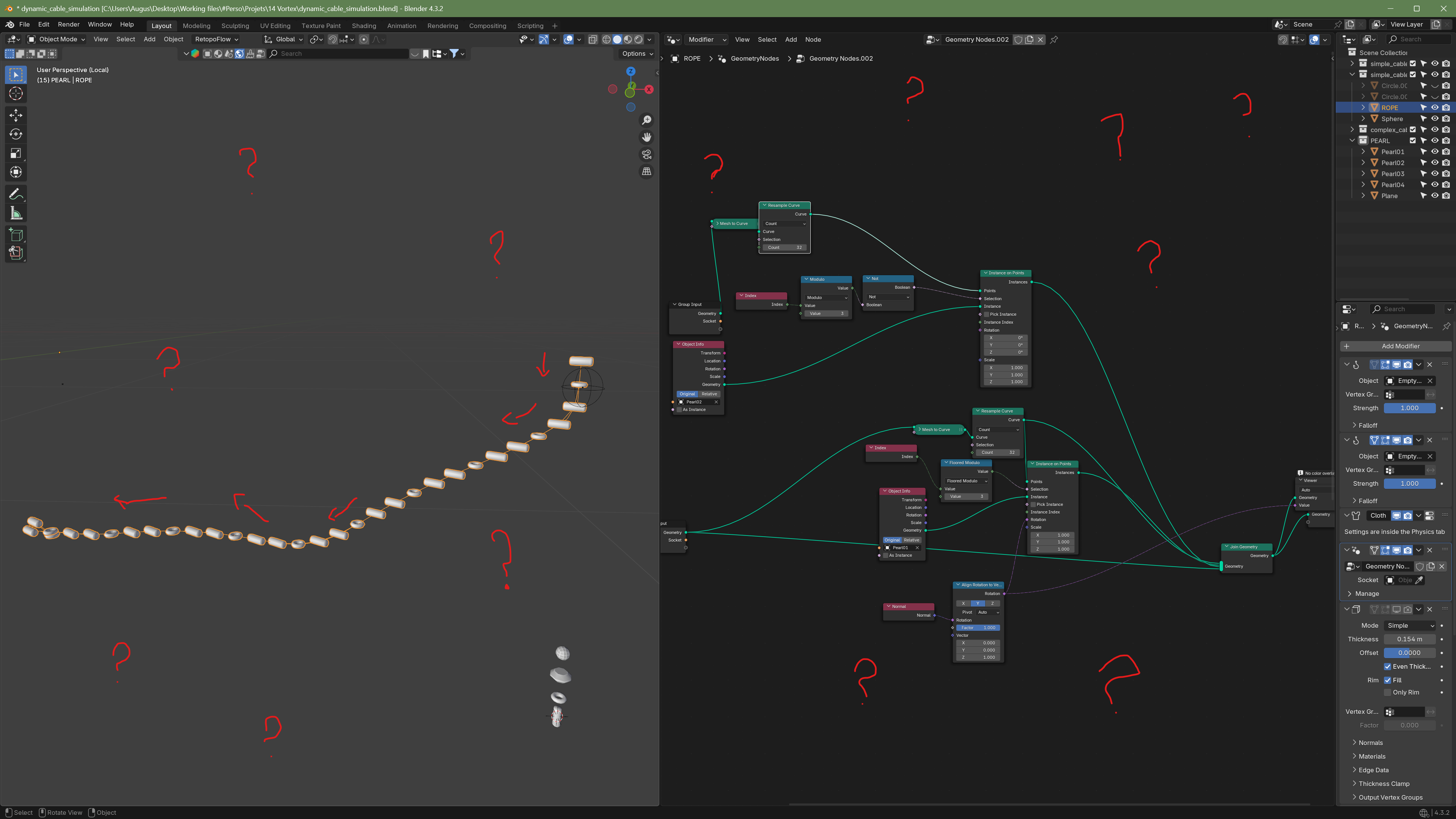Adjust the Solidify Offset slider

1410,653
